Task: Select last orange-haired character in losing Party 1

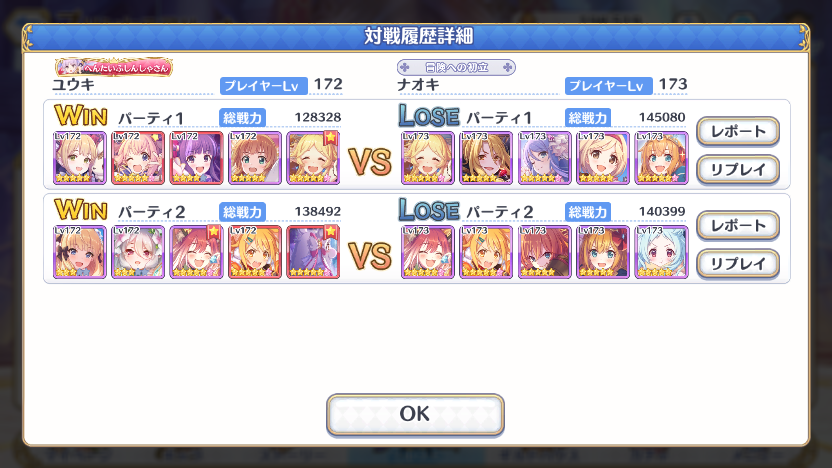Action: [661, 158]
